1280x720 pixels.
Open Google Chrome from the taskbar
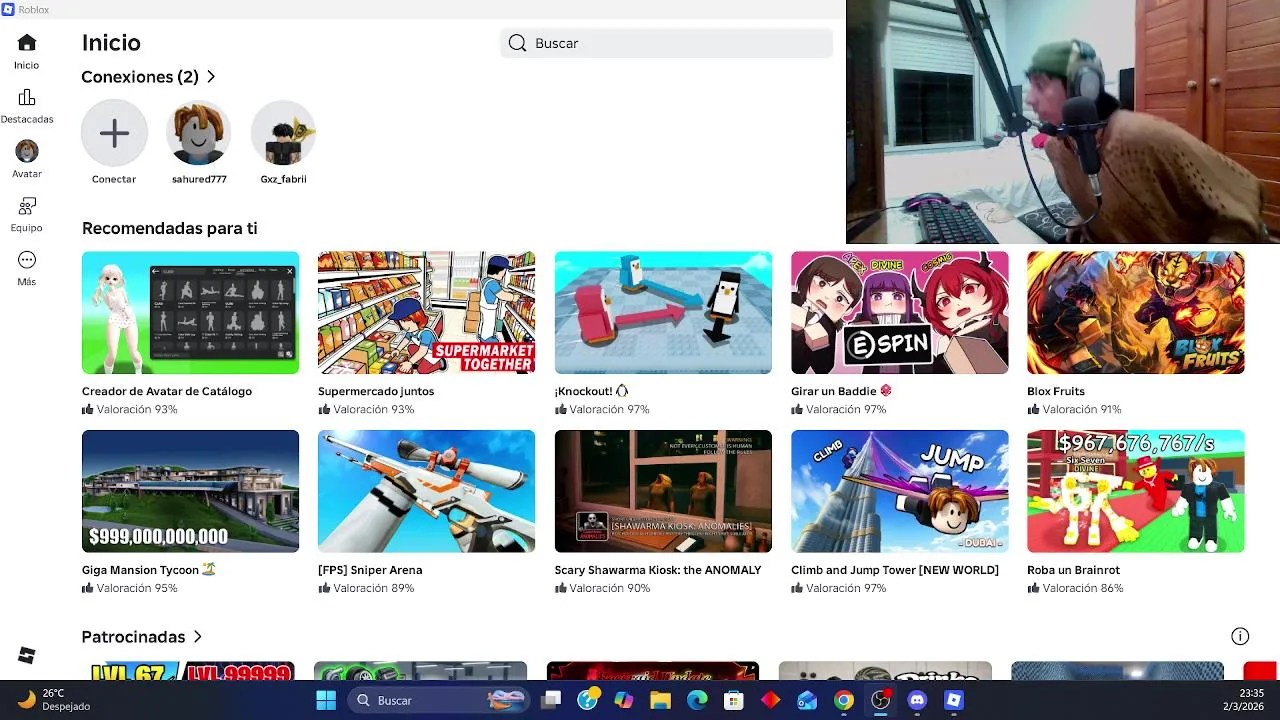(844, 700)
